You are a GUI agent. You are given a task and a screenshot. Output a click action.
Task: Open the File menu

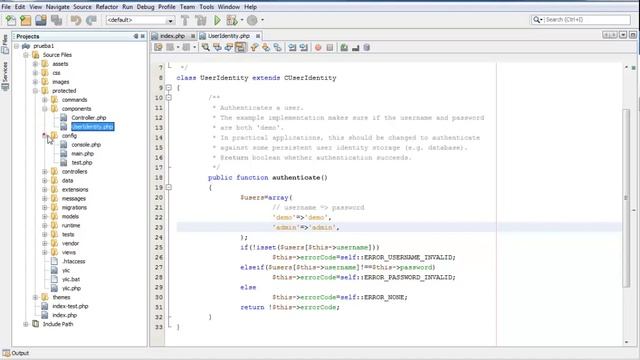point(6,7)
